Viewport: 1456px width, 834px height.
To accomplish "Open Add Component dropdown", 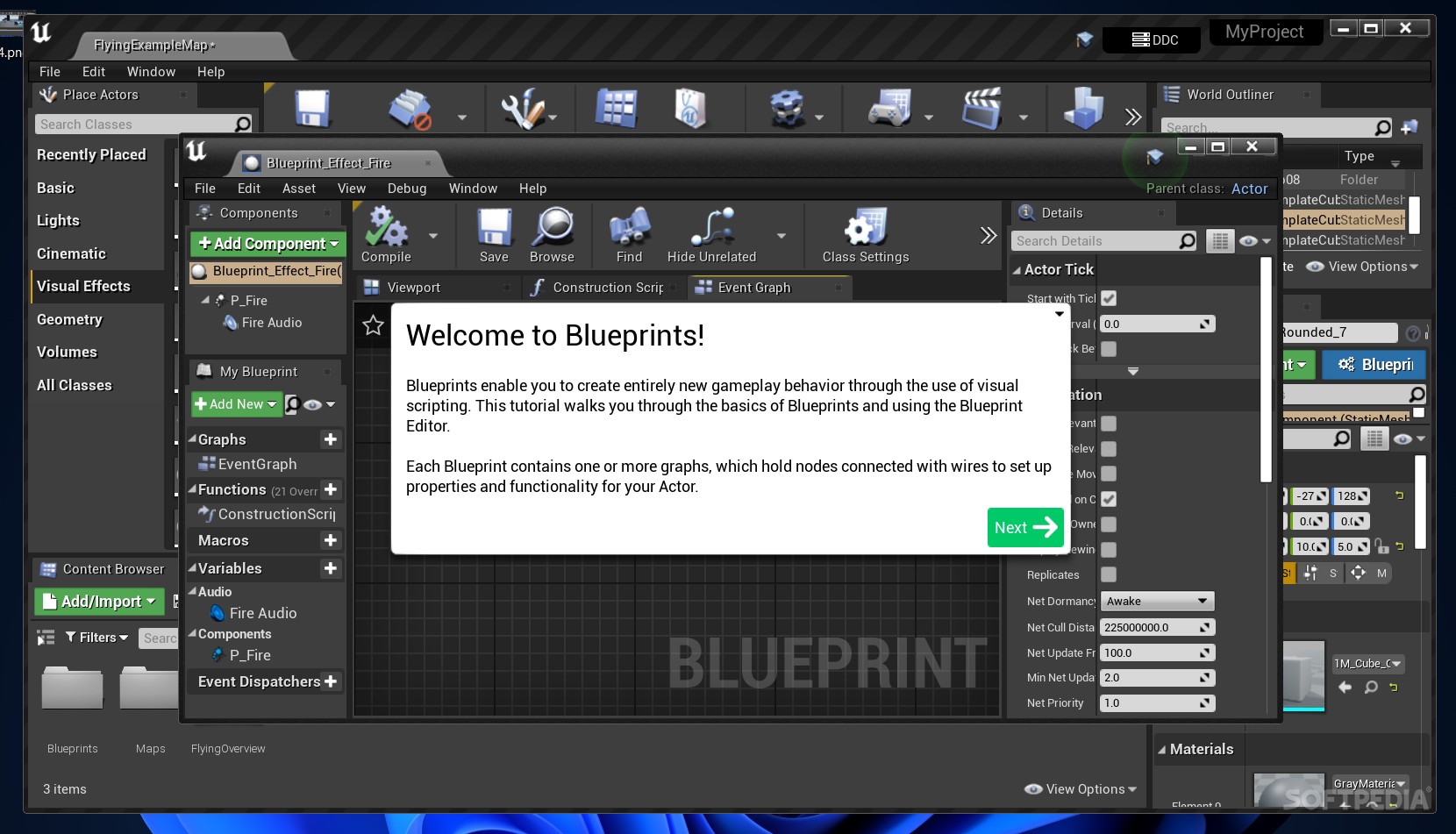I will [x=268, y=244].
